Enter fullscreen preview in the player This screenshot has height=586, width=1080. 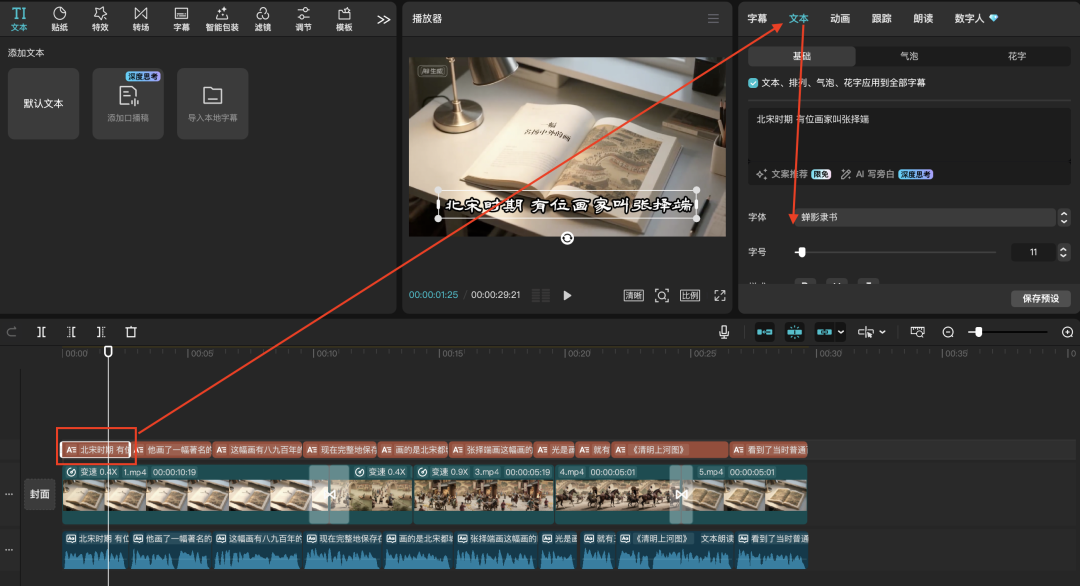pyautogui.click(x=719, y=296)
